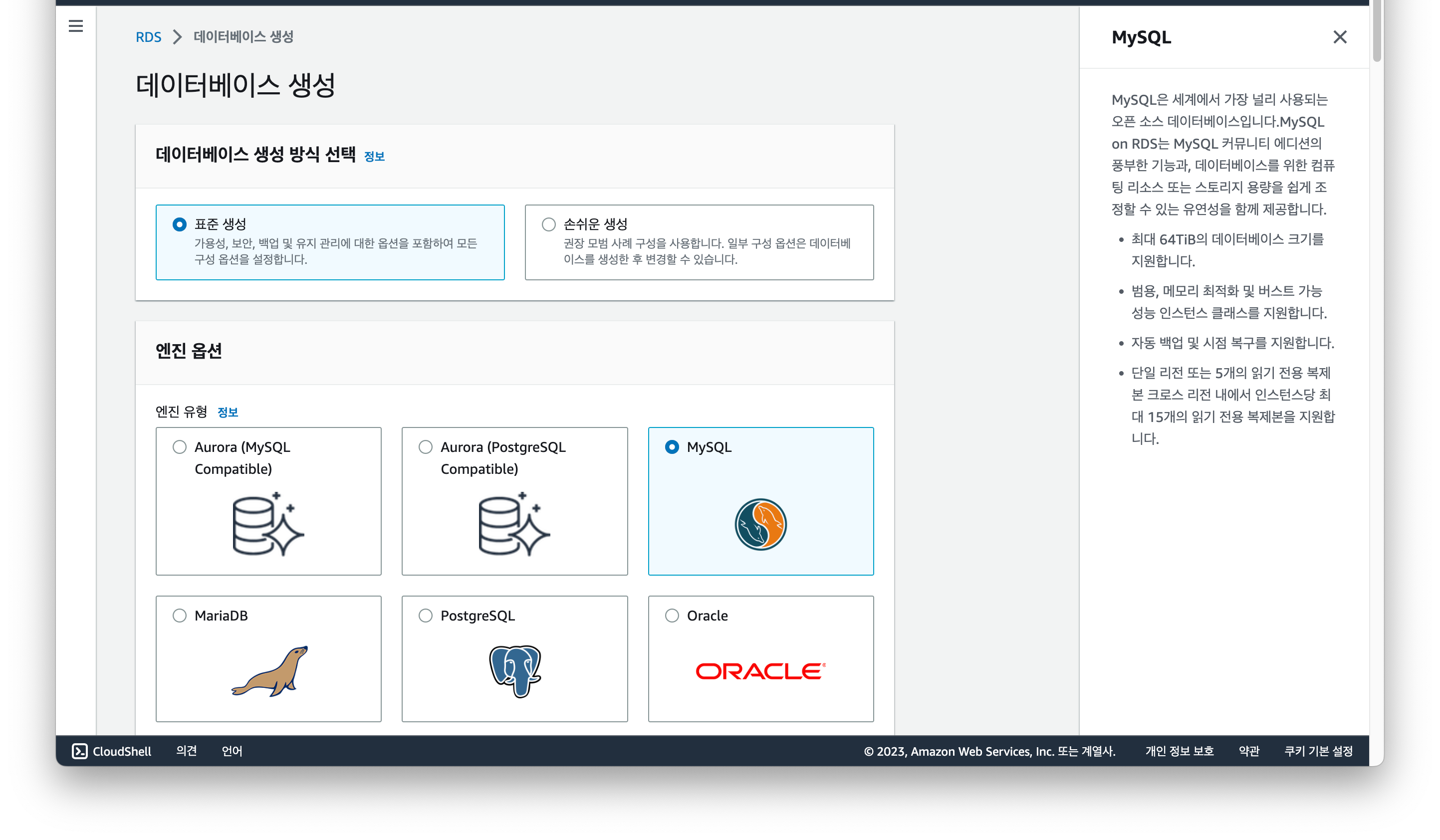Select the 표준 생성 radio option
The height and width of the screenshot is (840, 1440).
pos(180,224)
